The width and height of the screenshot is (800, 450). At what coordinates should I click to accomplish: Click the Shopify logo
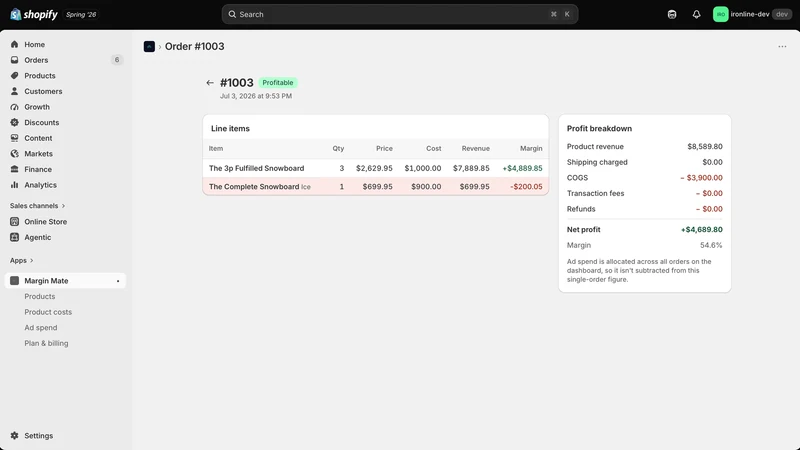pos(34,14)
